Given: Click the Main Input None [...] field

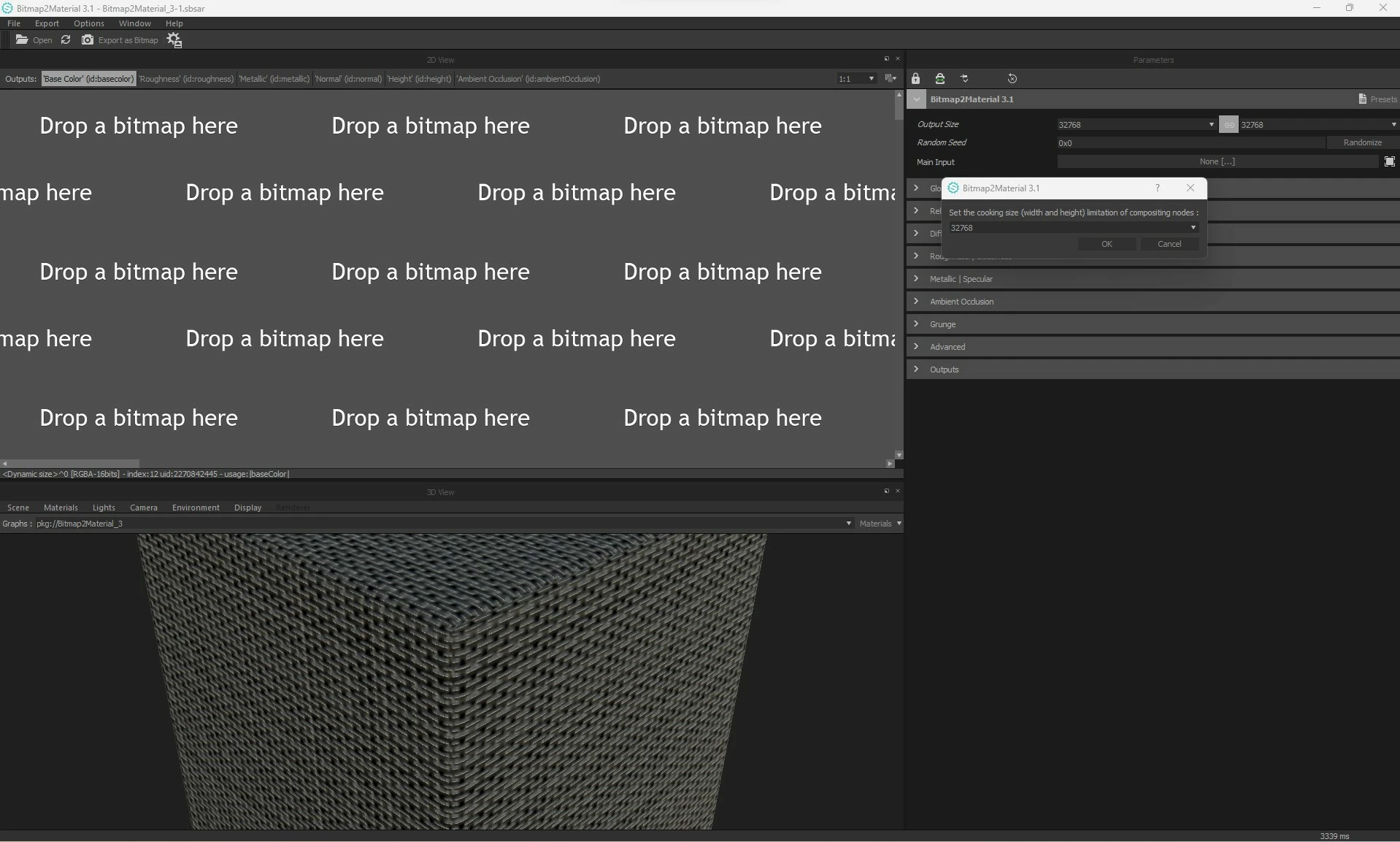Looking at the screenshot, I should tap(1217, 161).
